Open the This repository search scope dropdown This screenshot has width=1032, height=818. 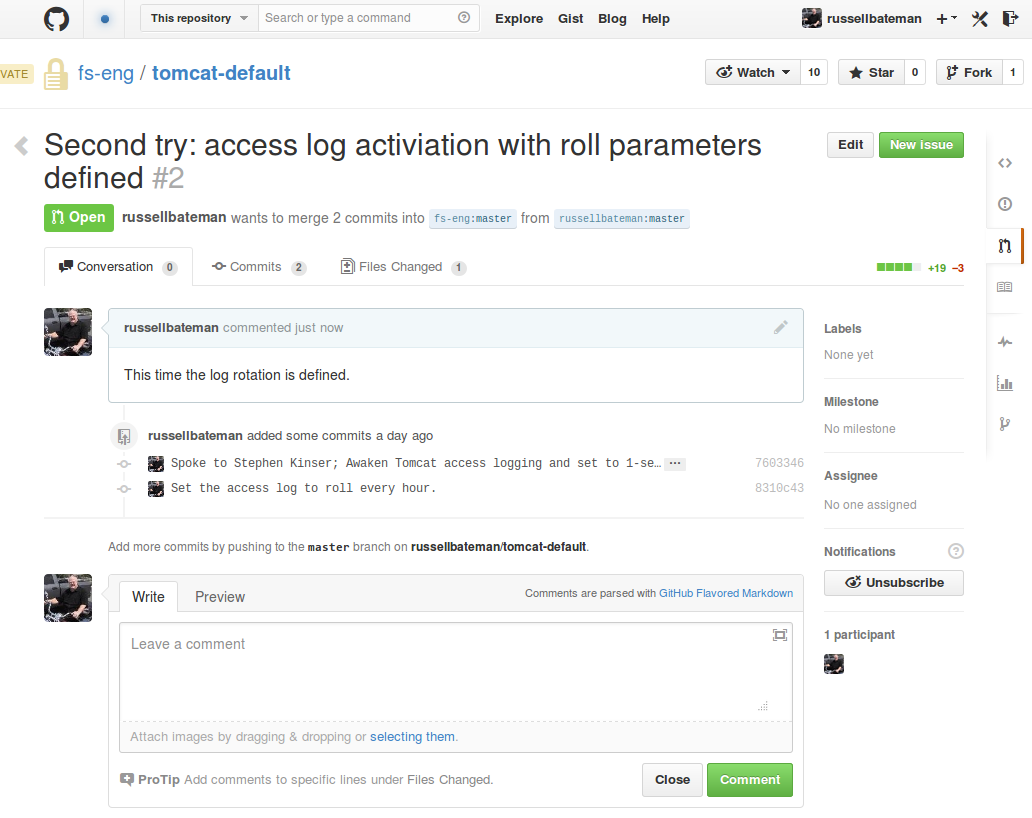point(199,18)
